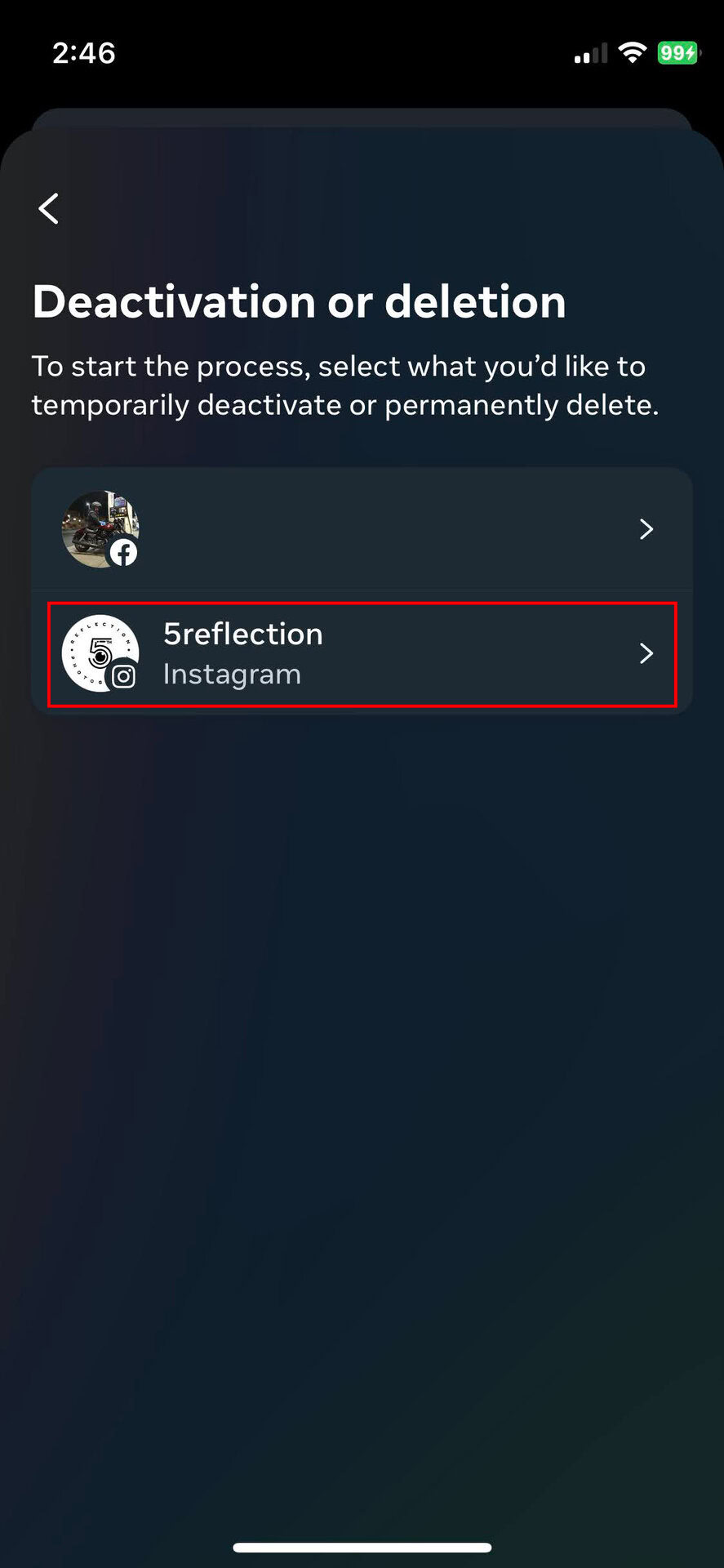The width and height of the screenshot is (724, 1568).
Task: Click the Facebook badge on first account
Action: coord(124,553)
